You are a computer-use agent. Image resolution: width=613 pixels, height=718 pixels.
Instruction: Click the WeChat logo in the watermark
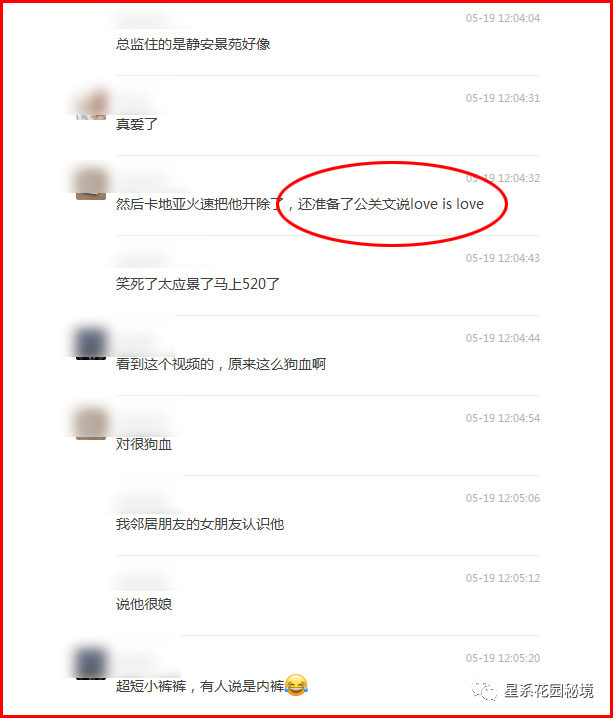pos(484,691)
